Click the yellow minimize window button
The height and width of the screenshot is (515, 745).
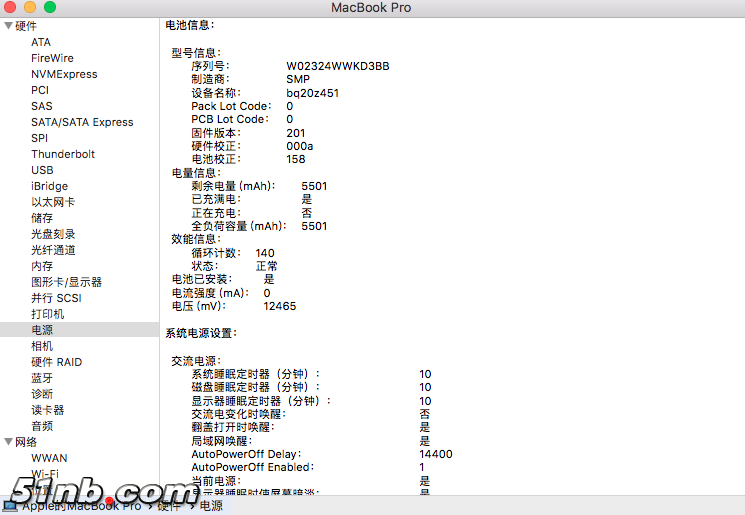coord(30,7)
